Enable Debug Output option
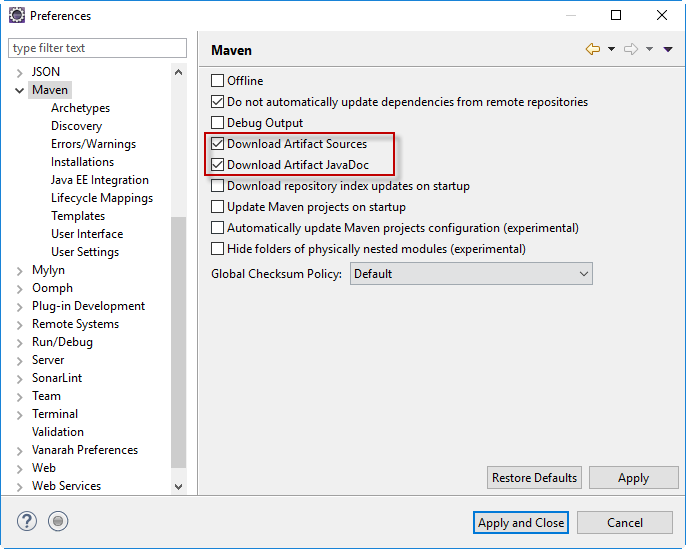Viewport: 686px width, 549px height. point(218,123)
